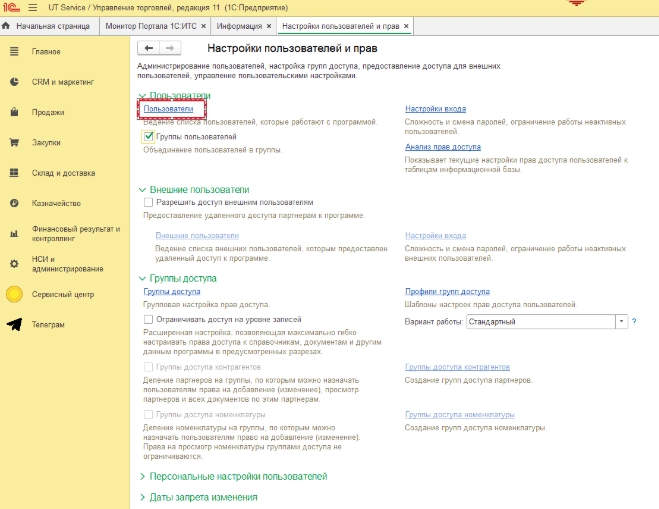The height and width of the screenshot is (509, 659).
Task: Go back using the left arrow button
Action: (x=149, y=48)
